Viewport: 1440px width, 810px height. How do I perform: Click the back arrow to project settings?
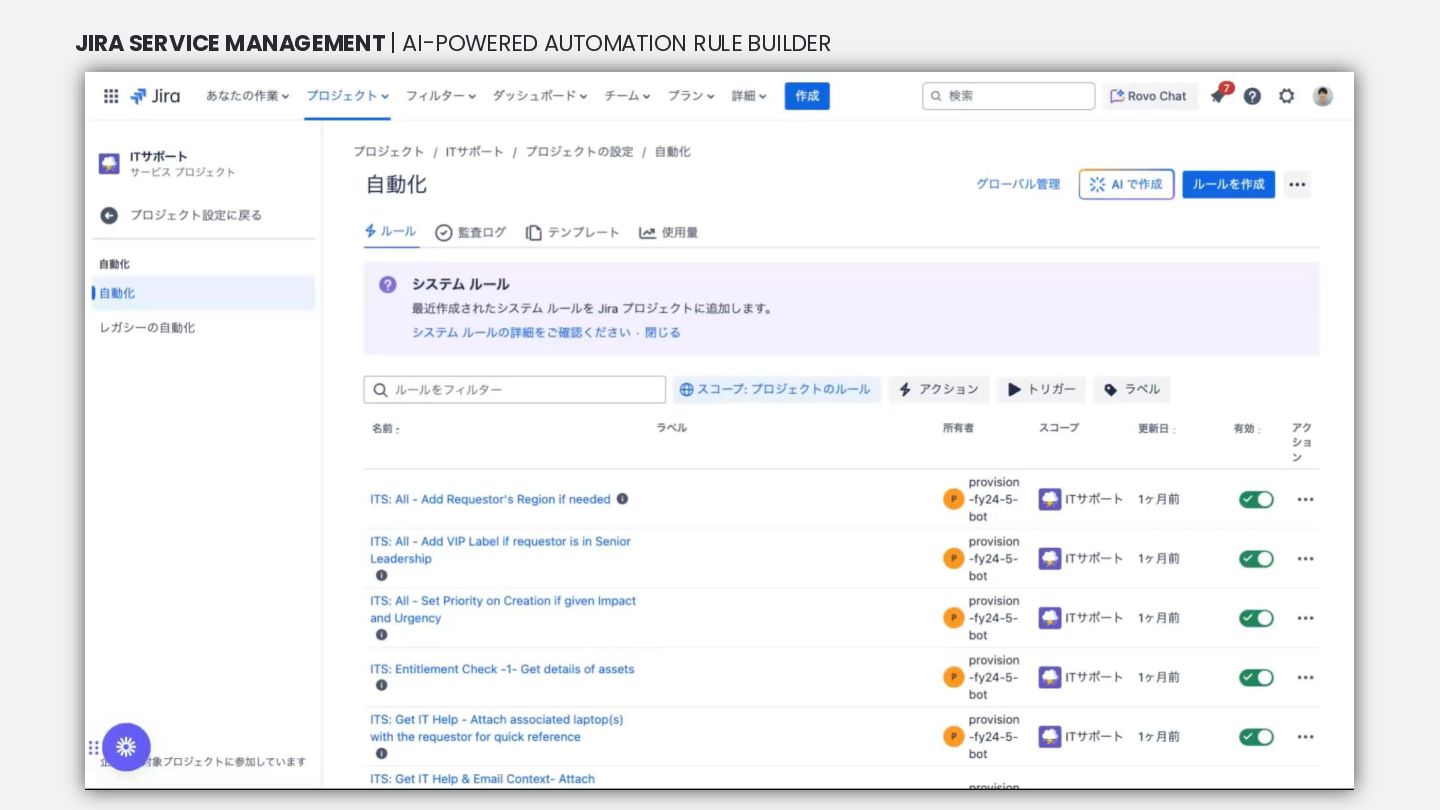click(109, 215)
